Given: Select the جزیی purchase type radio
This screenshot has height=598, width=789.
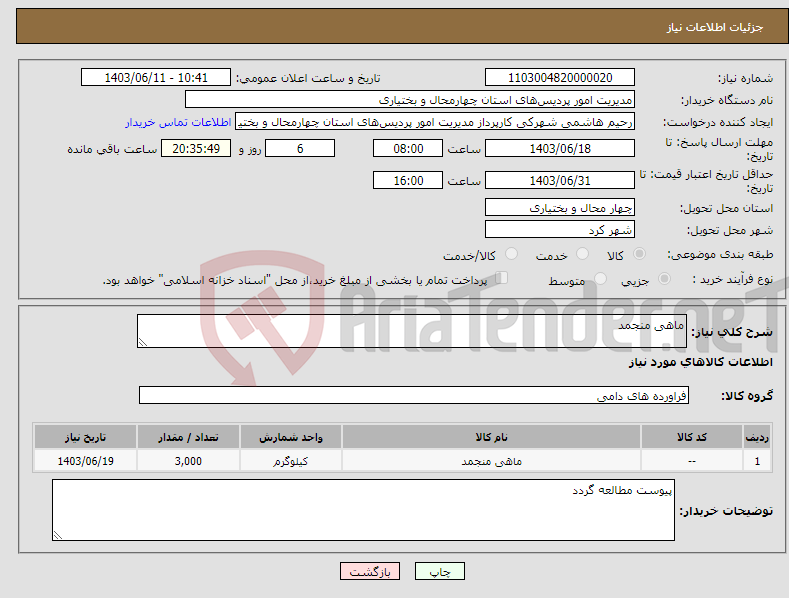Looking at the screenshot, I should tap(664, 279).
